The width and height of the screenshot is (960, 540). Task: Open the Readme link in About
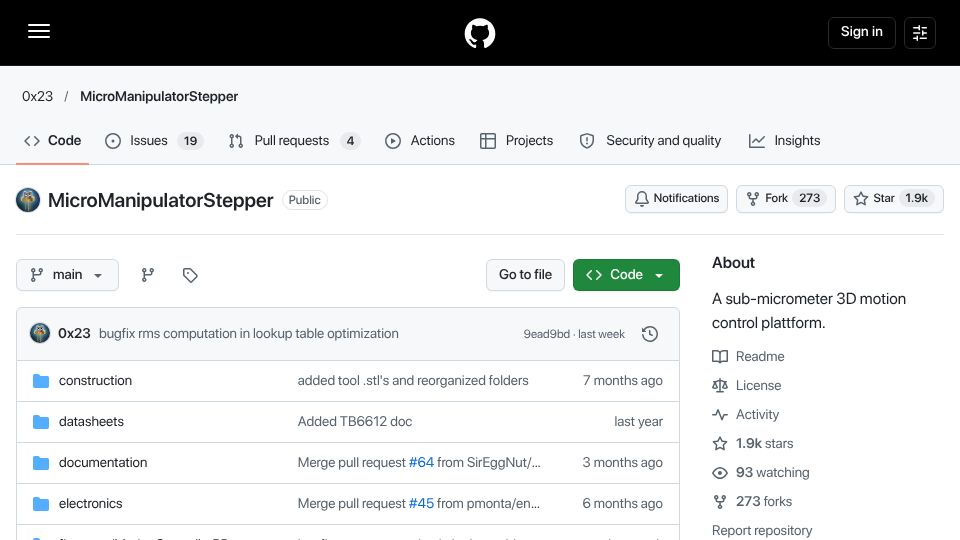pyautogui.click(x=748, y=356)
